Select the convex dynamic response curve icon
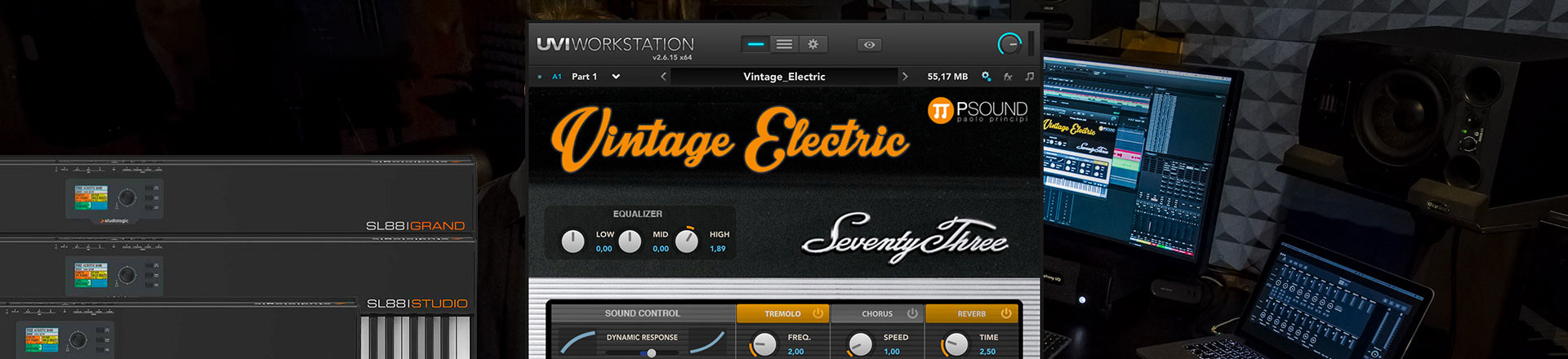 coord(578,343)
